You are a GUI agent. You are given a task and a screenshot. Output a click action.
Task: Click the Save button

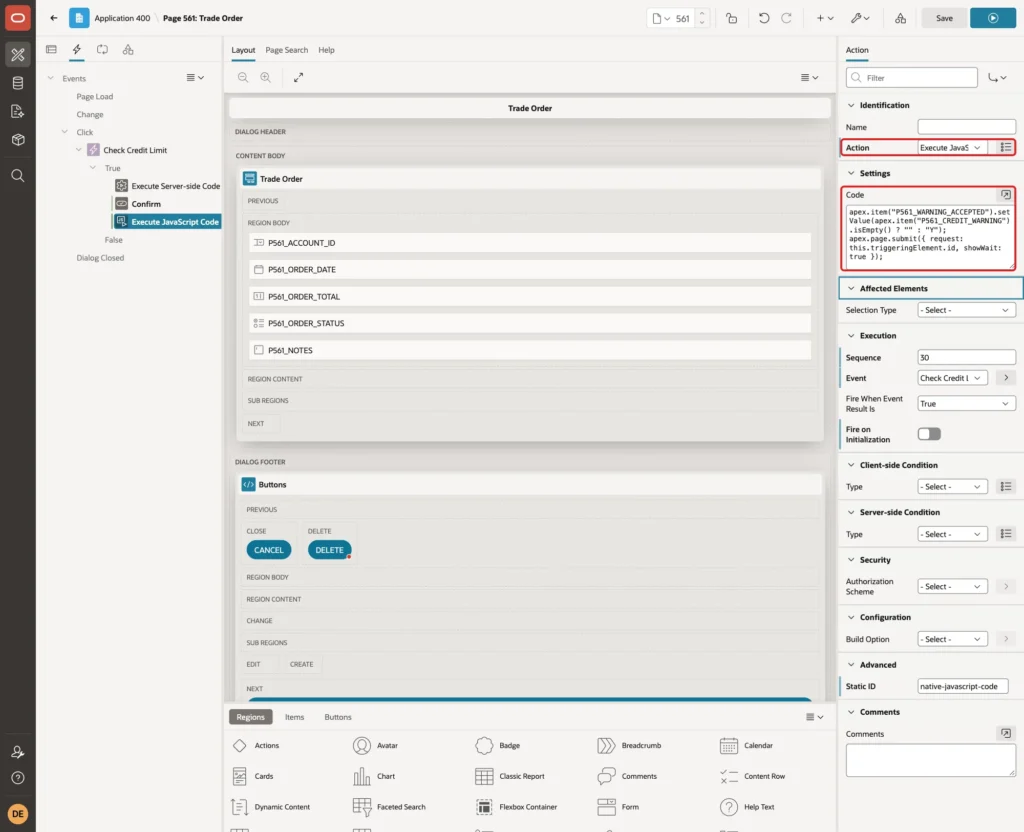pyautogui.click(x=944, y=18)
